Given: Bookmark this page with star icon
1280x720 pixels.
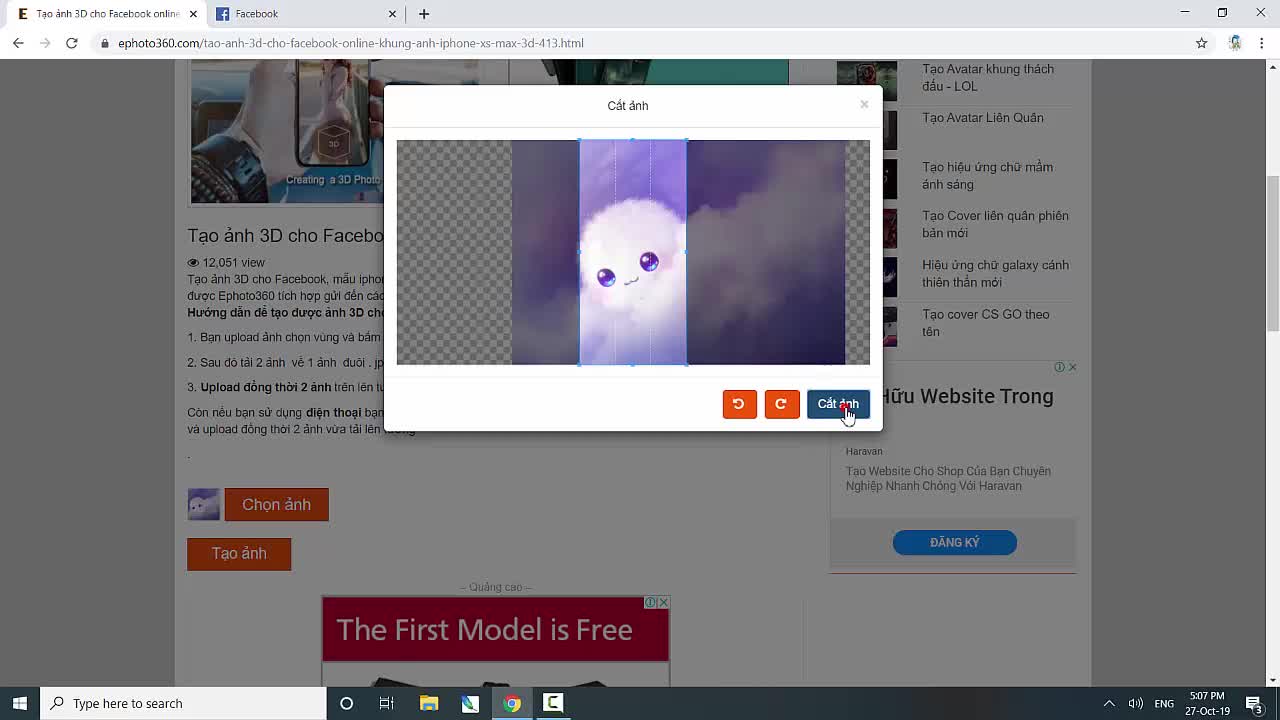Looking at the screenshot, I should pos(1201,43).
